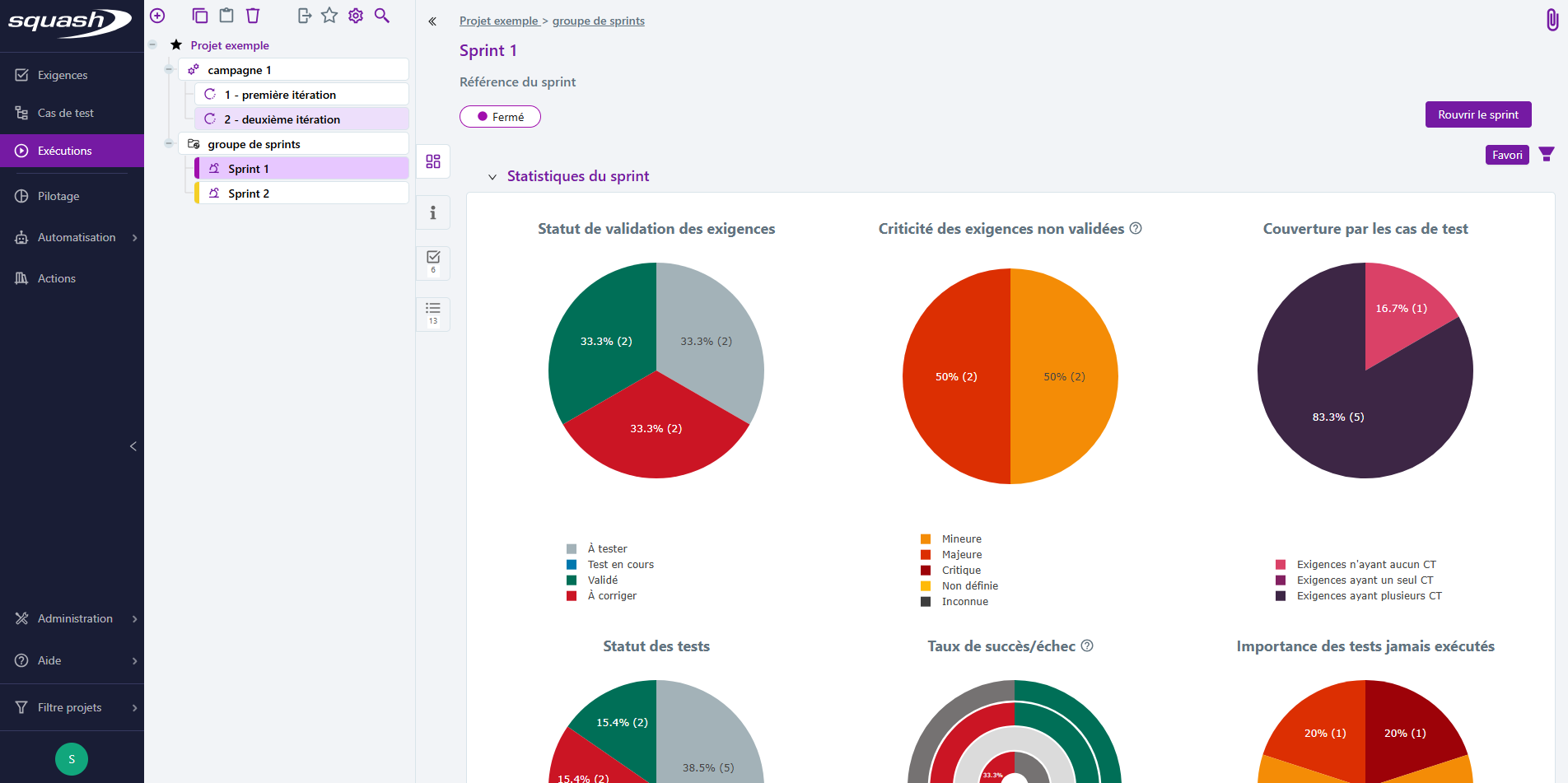Switch to the dashboard grid tab
This screenshot has height=783, width=1568.
point(432,161)
